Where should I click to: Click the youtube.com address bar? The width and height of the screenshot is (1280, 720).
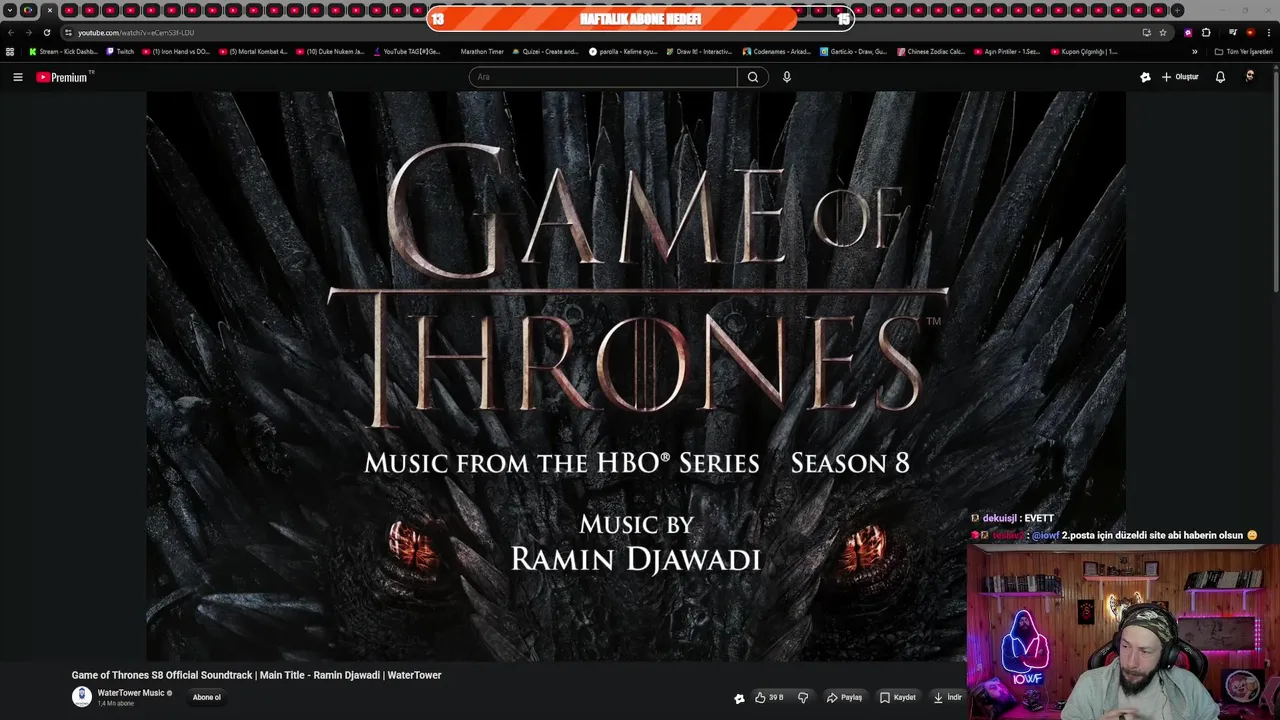click(x=600, y=33)
